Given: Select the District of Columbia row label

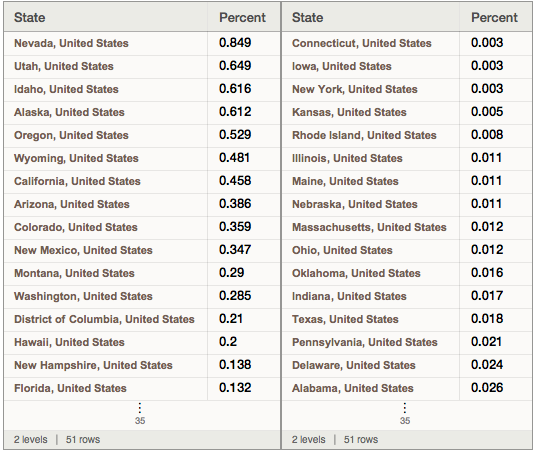Looking at the screenshot, I should pos(104,319).
